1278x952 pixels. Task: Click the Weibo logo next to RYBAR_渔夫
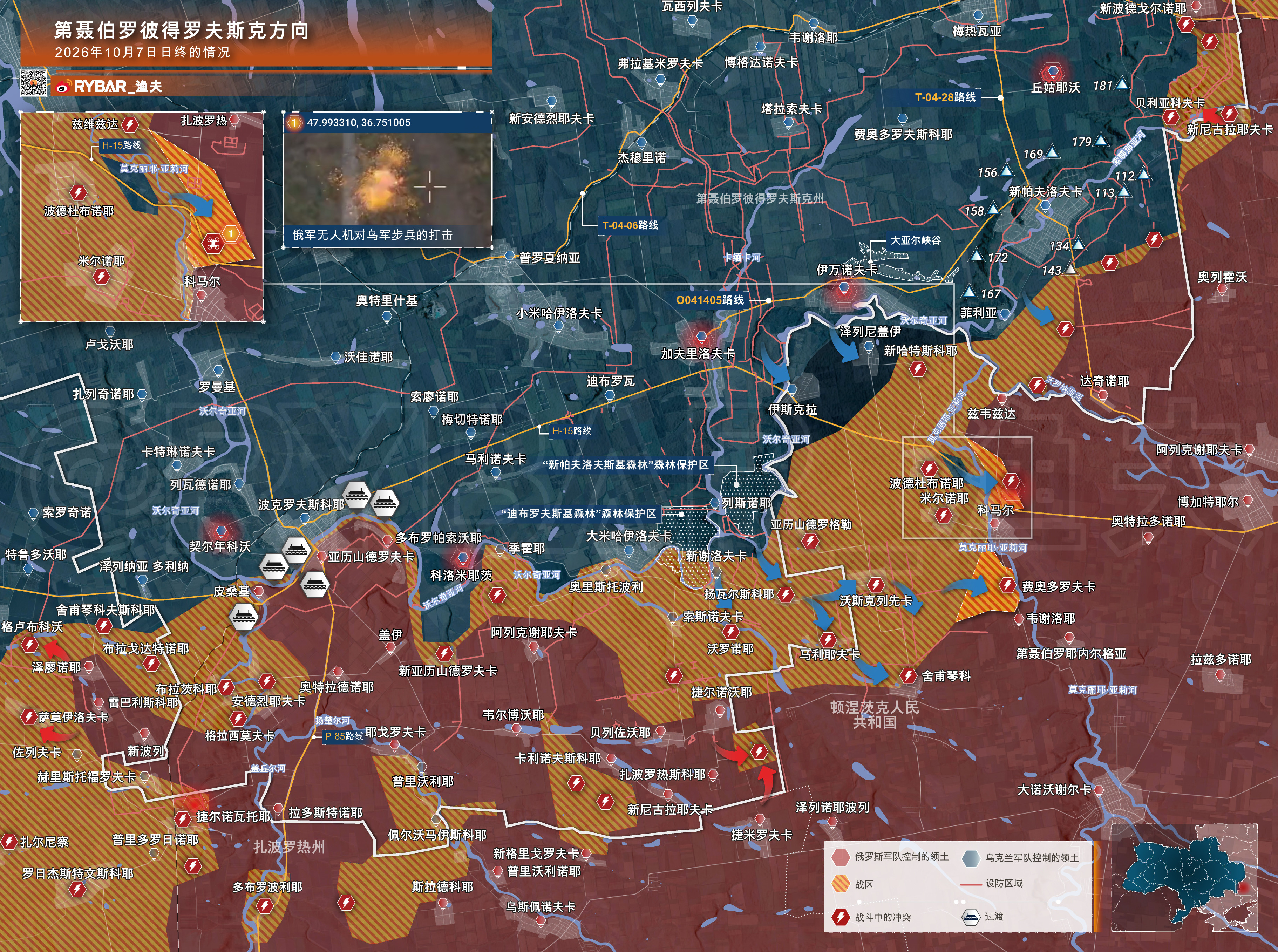pyautogui.click(x=63, y=88)
